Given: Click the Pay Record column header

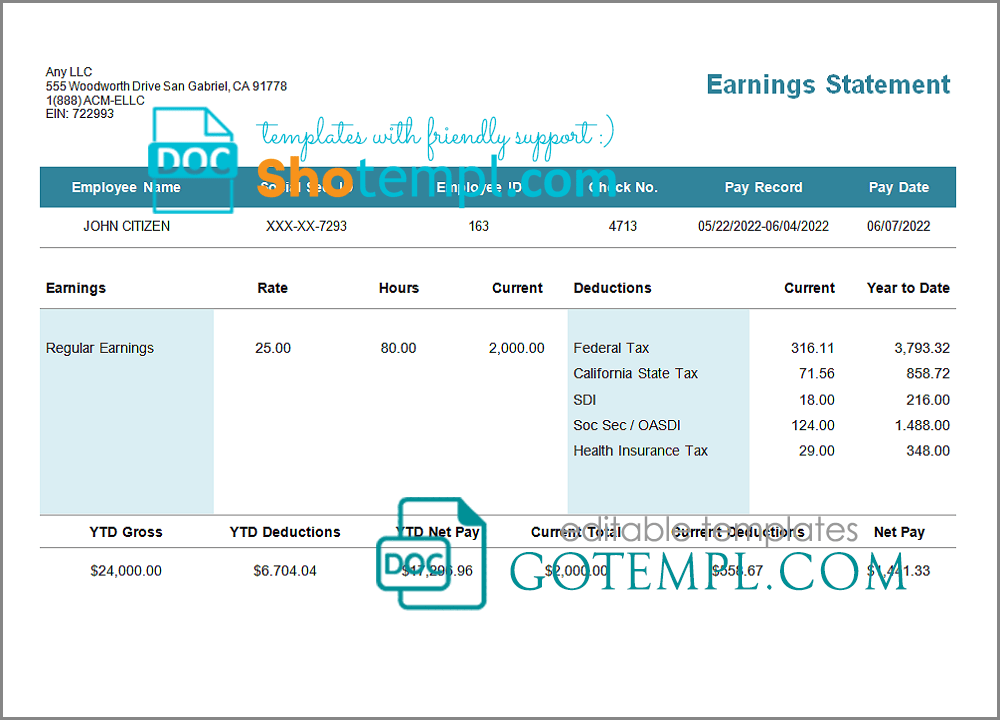Looking at the screenshot, I should 763,187.
